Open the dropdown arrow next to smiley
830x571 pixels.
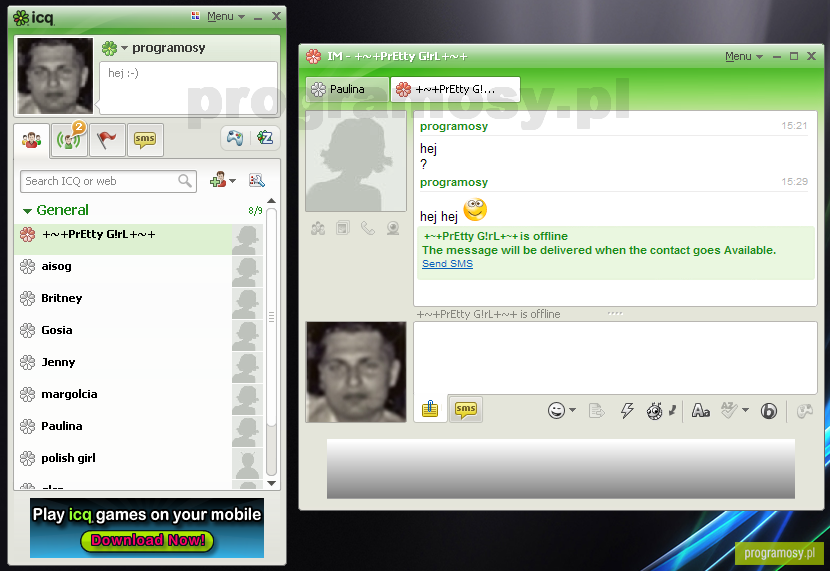click(572, 410)
